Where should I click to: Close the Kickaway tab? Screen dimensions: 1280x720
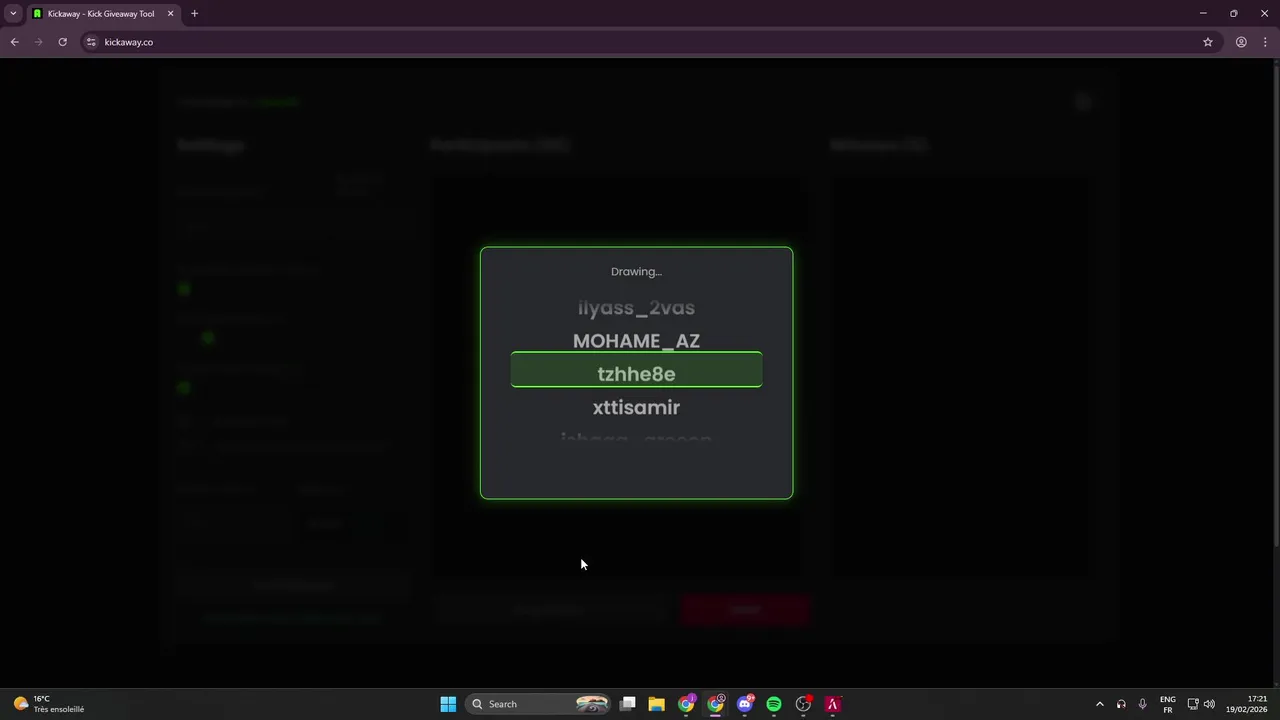click(x=170, y=14)
